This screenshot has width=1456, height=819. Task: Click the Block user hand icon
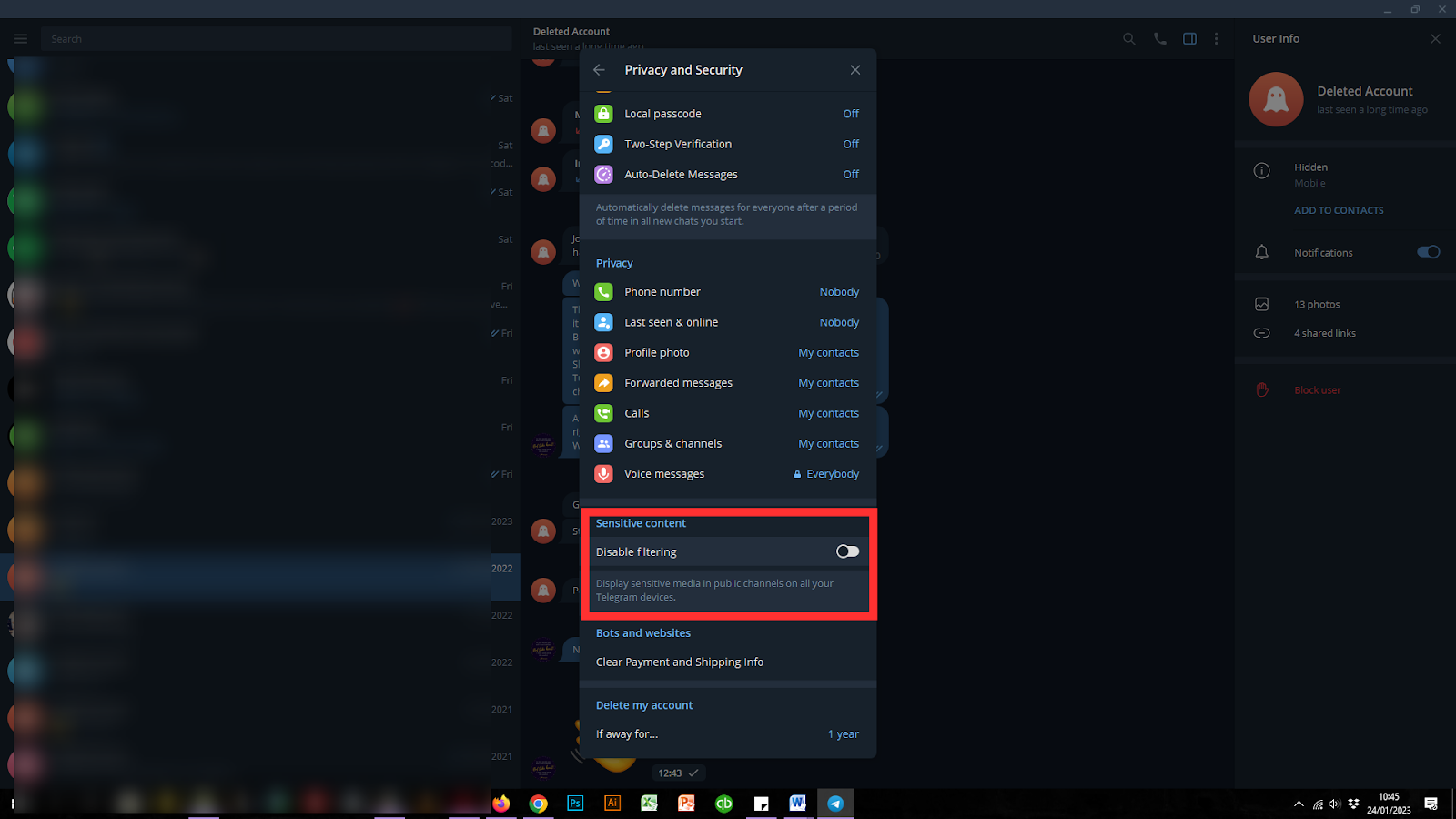1262,390
